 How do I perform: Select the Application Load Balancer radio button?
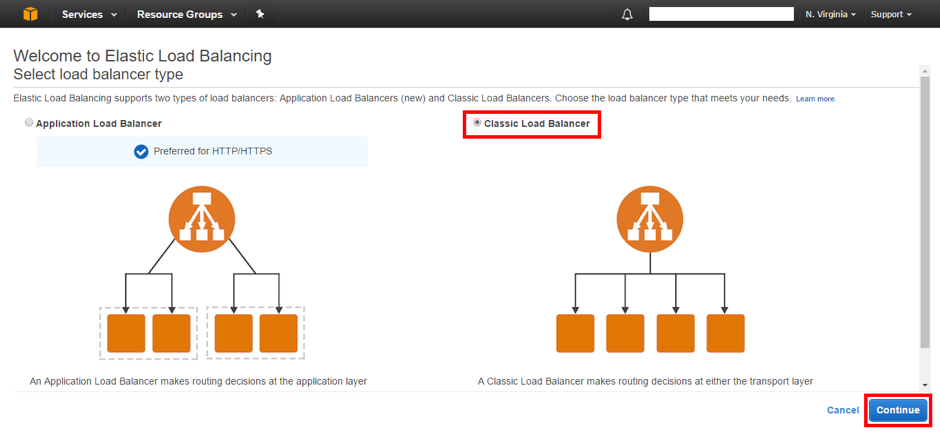(29, 122)
